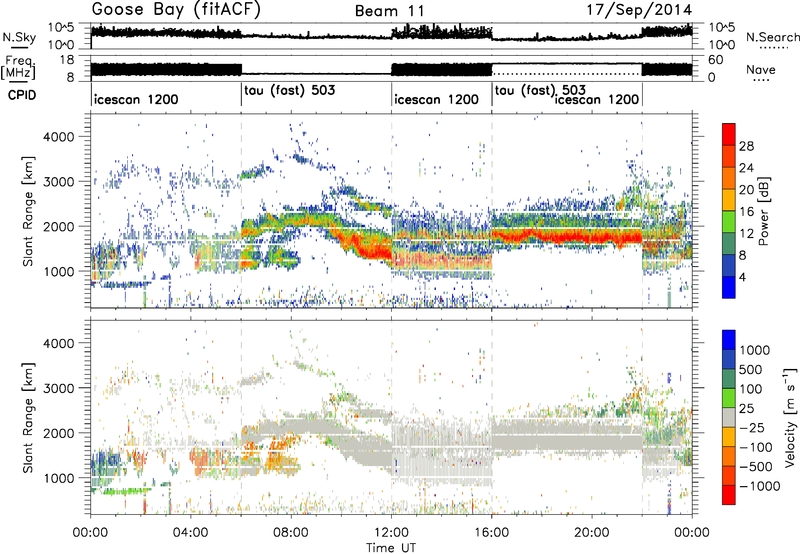Click the 'Velocity [m s-1]' colorbar title
This screenshot has height=554, width=800.
coord(790,417)
